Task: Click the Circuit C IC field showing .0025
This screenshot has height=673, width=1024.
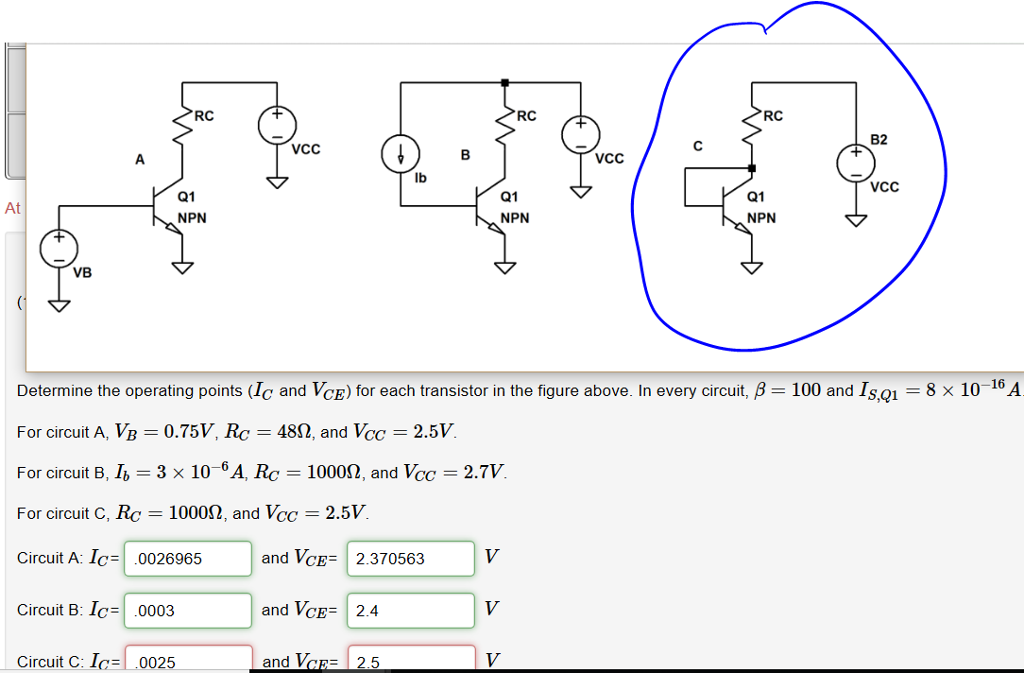Action: pos(187,658)
